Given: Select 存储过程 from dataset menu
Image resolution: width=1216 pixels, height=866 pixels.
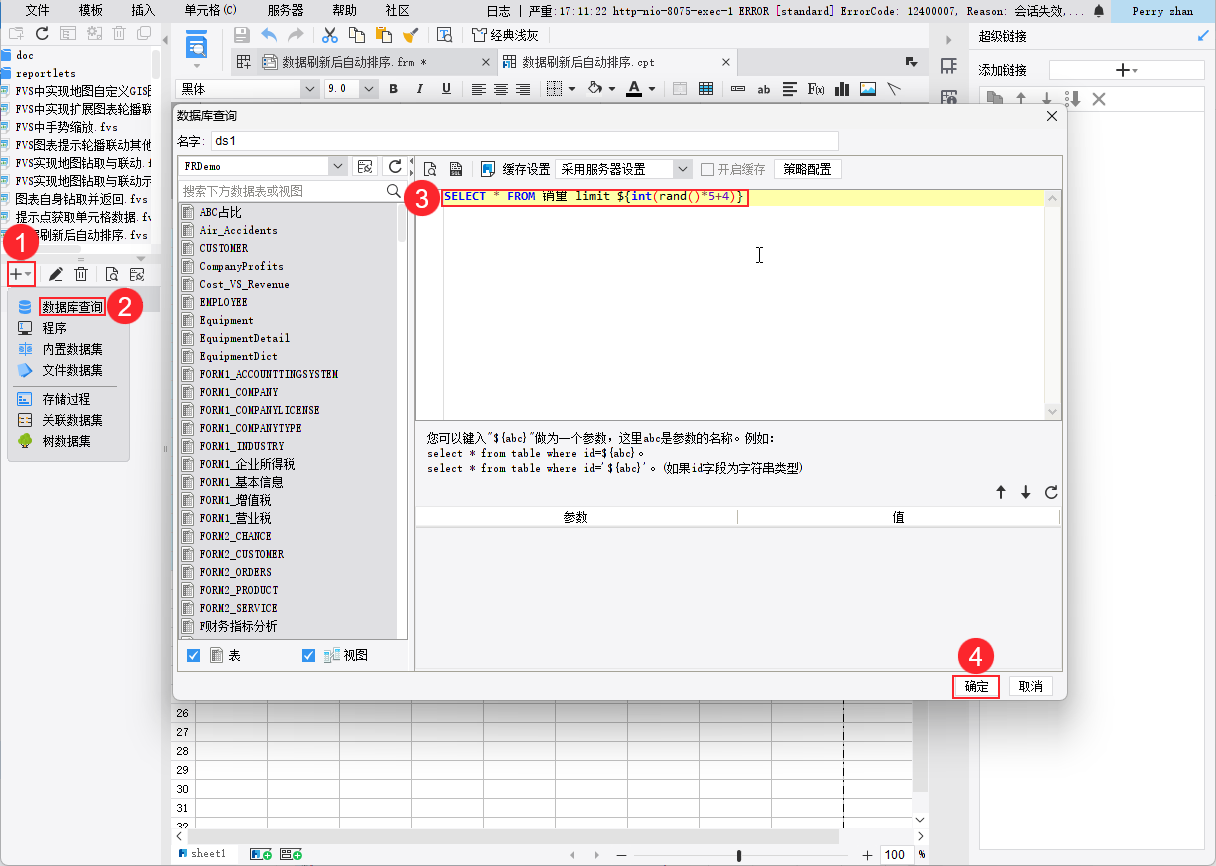Looking at the screenshot, I should click(x=66, y=399).
